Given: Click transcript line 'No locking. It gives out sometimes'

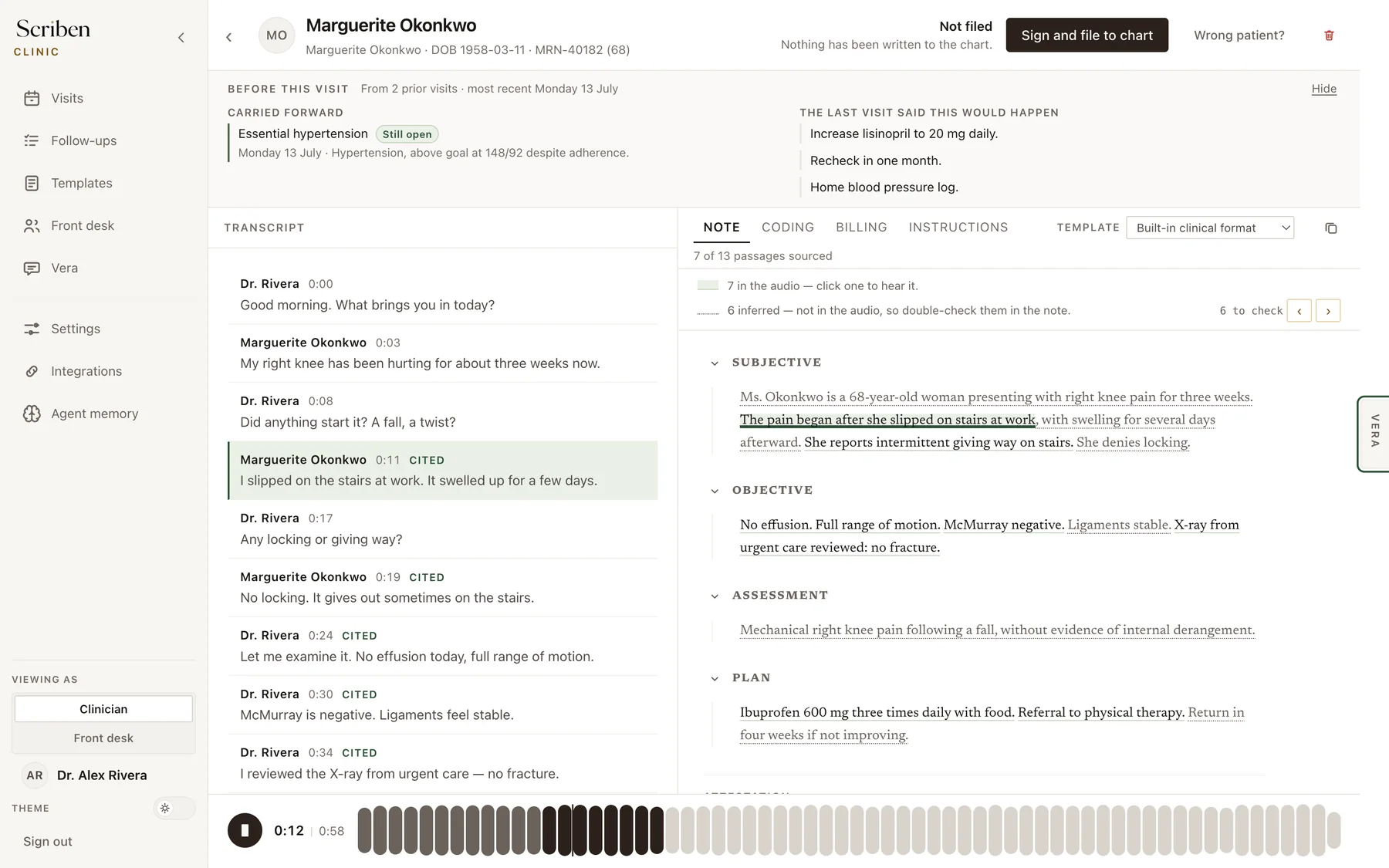Looking at the screenshot, I should click(x=443, y=588).
